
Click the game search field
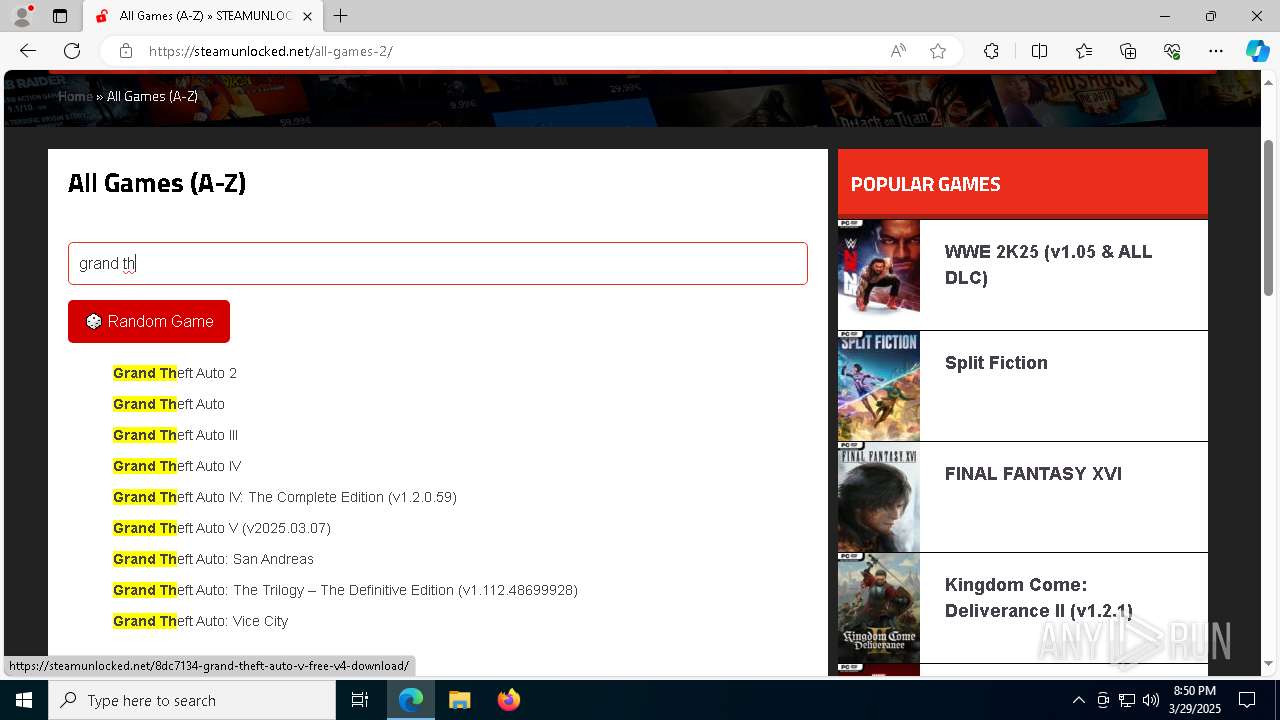pyautogui.click(x=438, y=263)
